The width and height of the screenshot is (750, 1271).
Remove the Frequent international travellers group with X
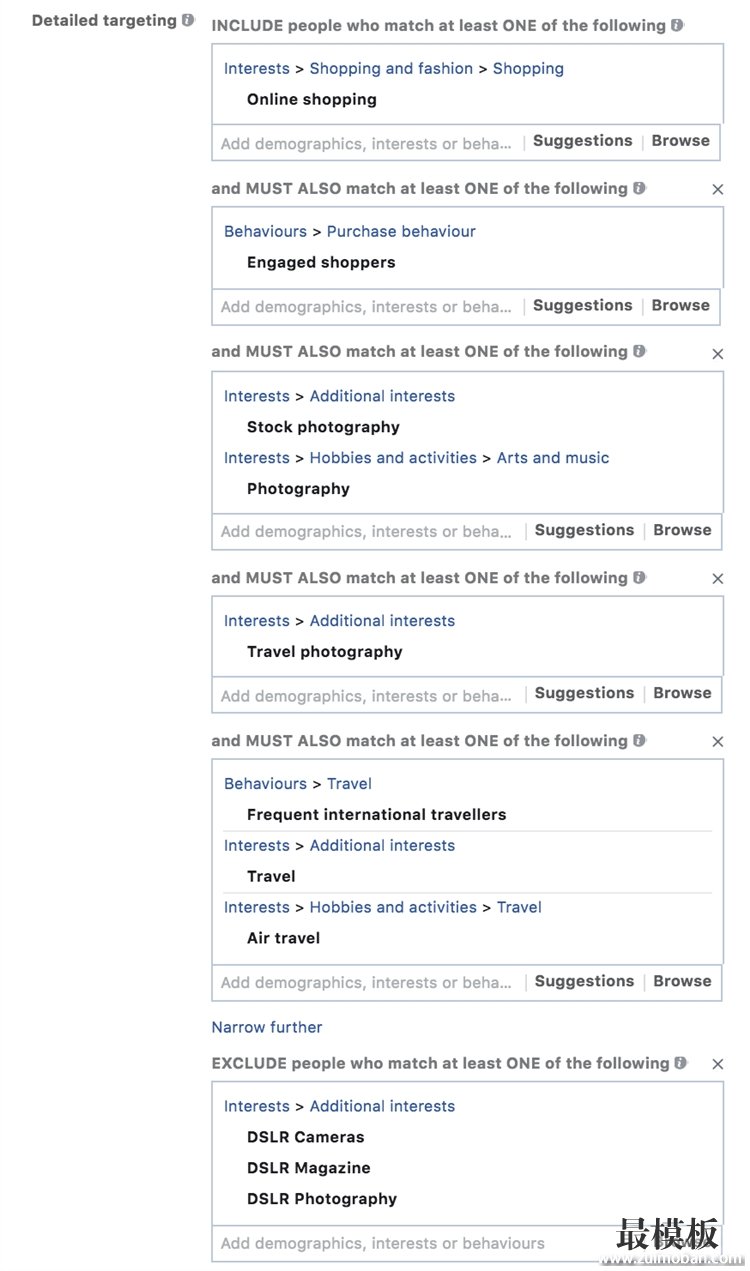pyautogui.click(x=717, y=742)
